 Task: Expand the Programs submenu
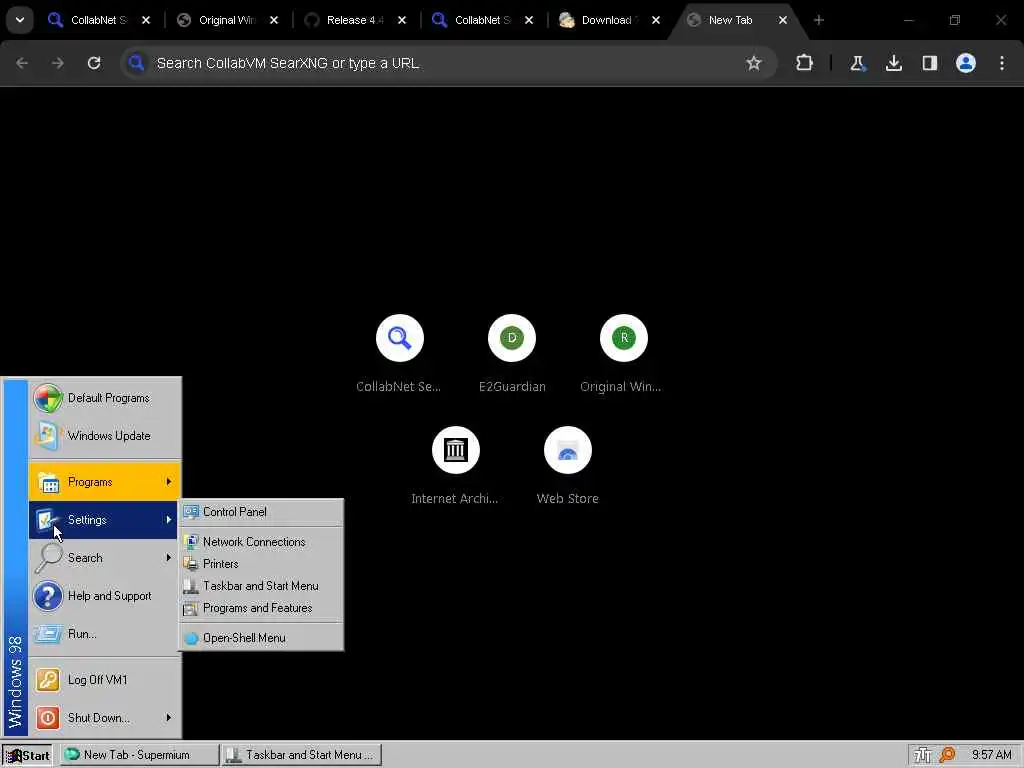[x=104, y=482]
